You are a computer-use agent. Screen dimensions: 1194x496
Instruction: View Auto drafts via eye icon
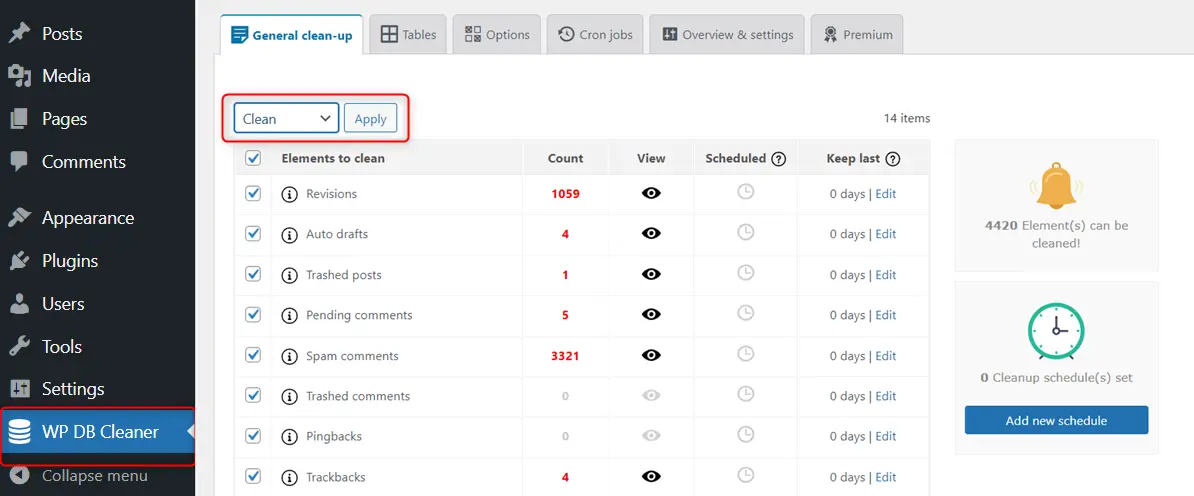(x=651, y=234)
